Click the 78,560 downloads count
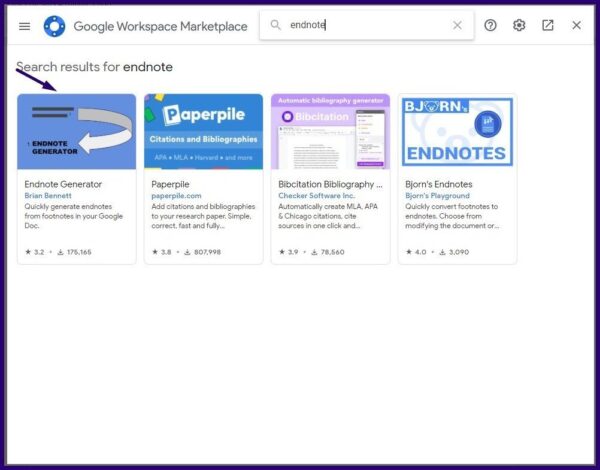This screenshot has height=470, width=600. click(328, 252)
